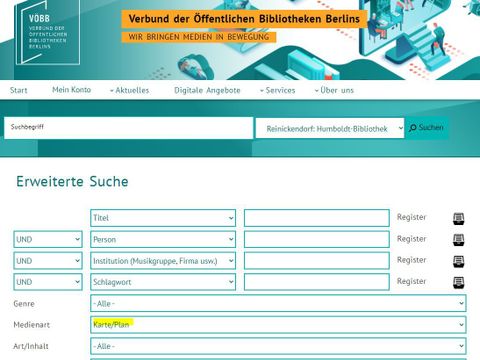
Task: Click the Suchbegriff search field
Action: [129, 128]
